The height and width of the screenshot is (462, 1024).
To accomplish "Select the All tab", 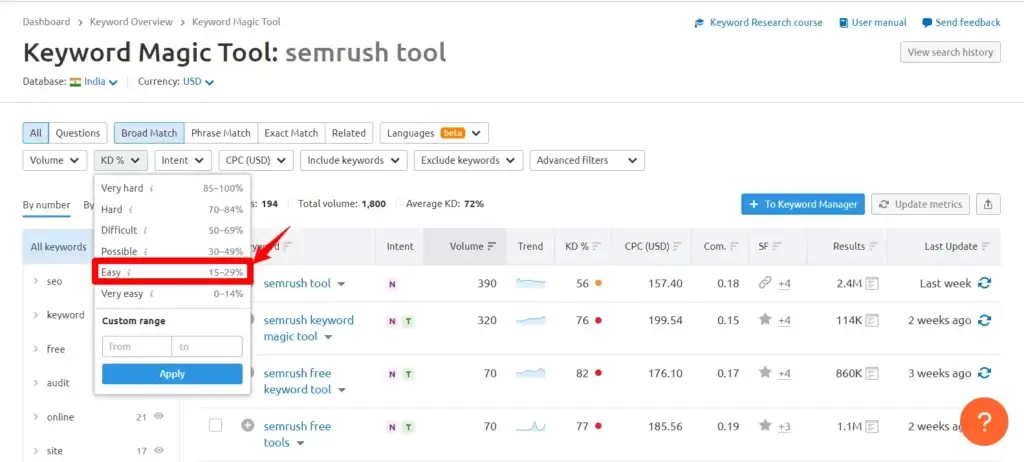I will [x=35, y=133].
